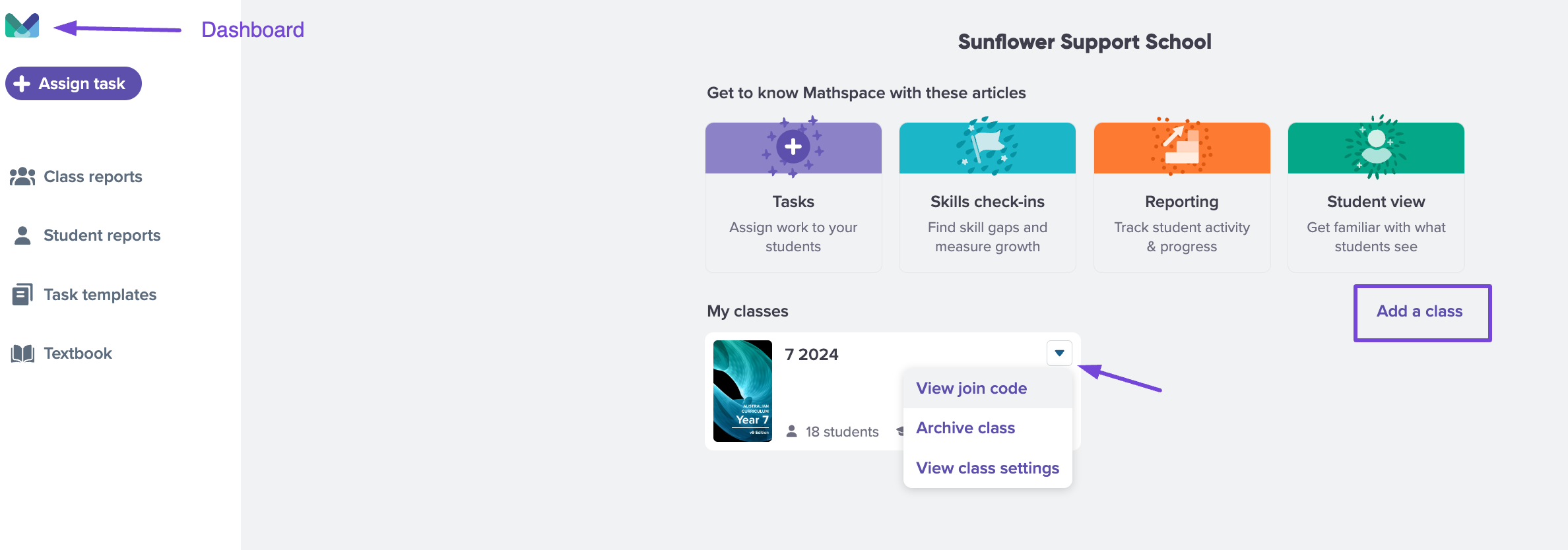Select View join code from the menu

tap(971, 388)
